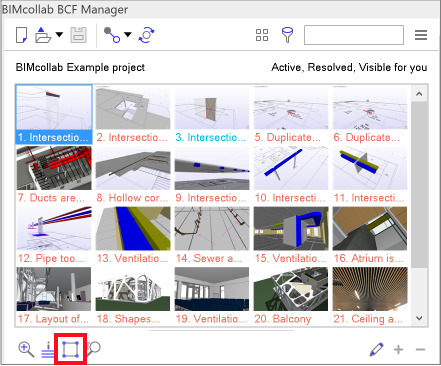Click the scrollbar up arrow
This screenshot has width=441, height=366.
419,94
